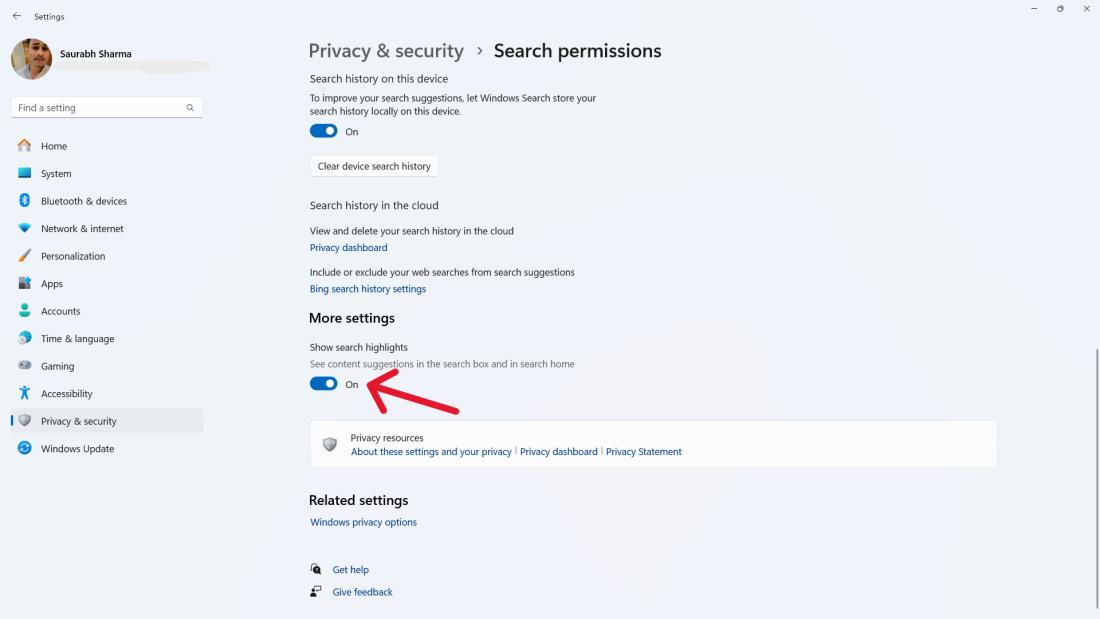Viewport: 1100px width, 619px height.
Task: Click the Find a setting search box
Action: pos(98,108)
